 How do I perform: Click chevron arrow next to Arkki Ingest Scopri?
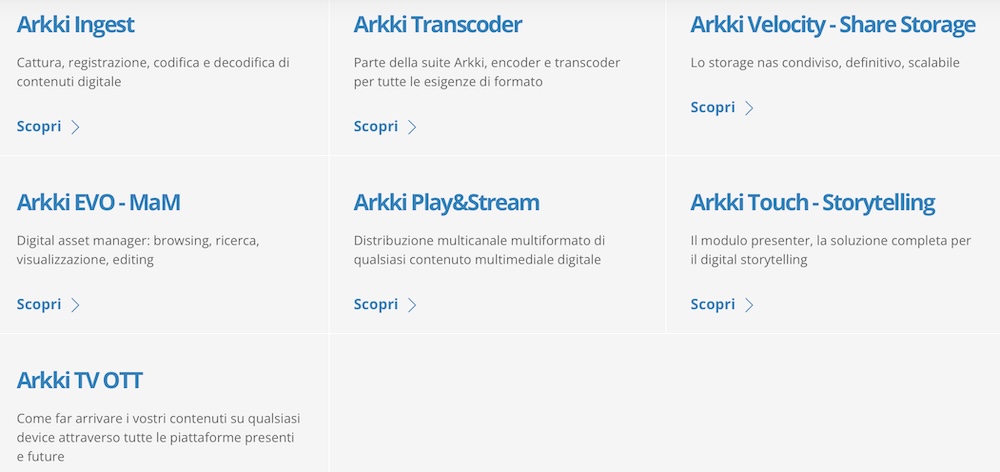tap(76, 127)
